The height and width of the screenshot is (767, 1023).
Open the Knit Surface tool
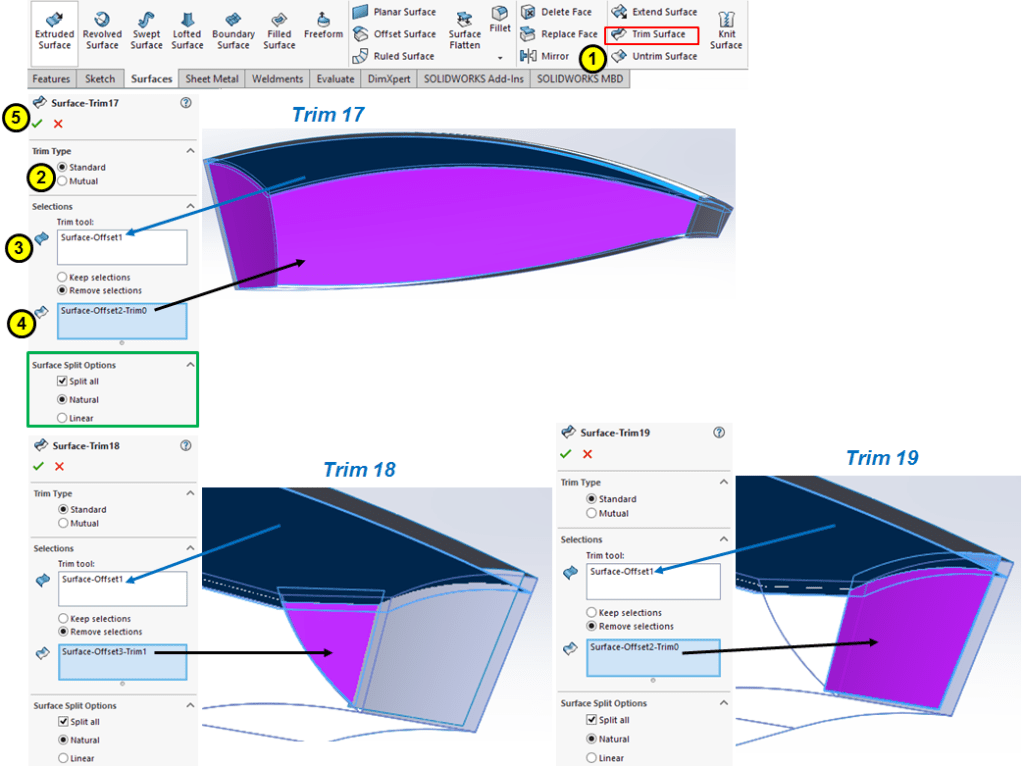[x=726, y=30]
